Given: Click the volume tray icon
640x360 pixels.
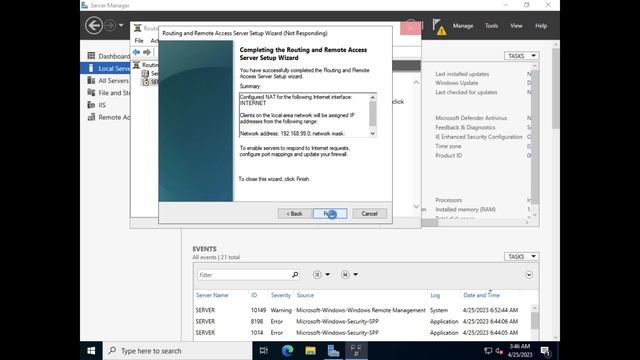Looking at the screenshot, I should 499,351.
